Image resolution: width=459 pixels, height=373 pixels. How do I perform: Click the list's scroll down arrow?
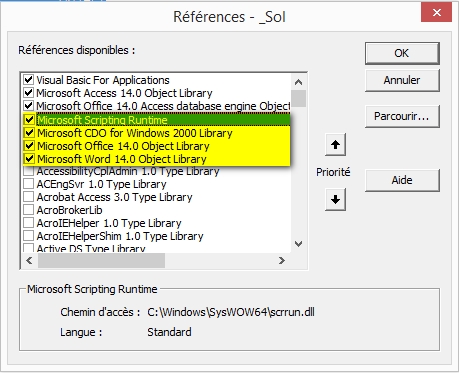(x=299, y=244)
